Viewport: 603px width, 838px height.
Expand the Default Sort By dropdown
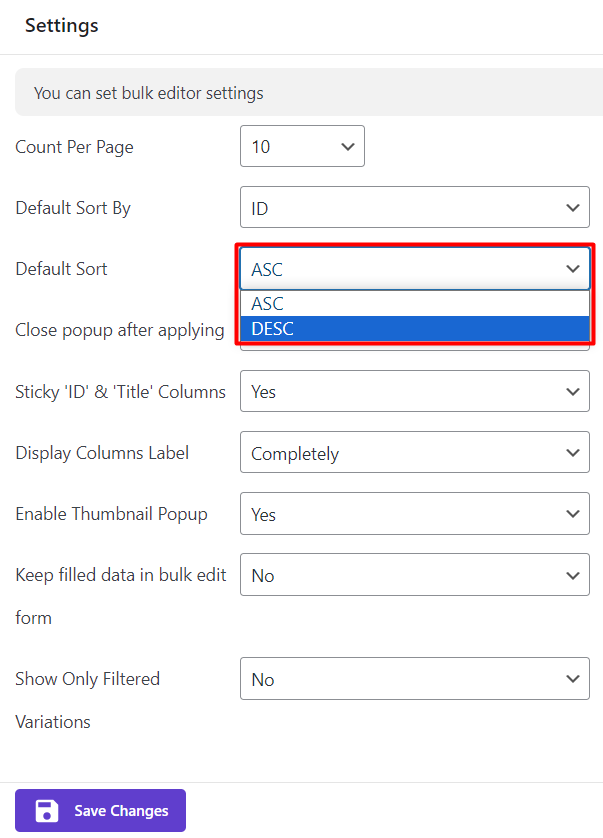tap(414, 208)
